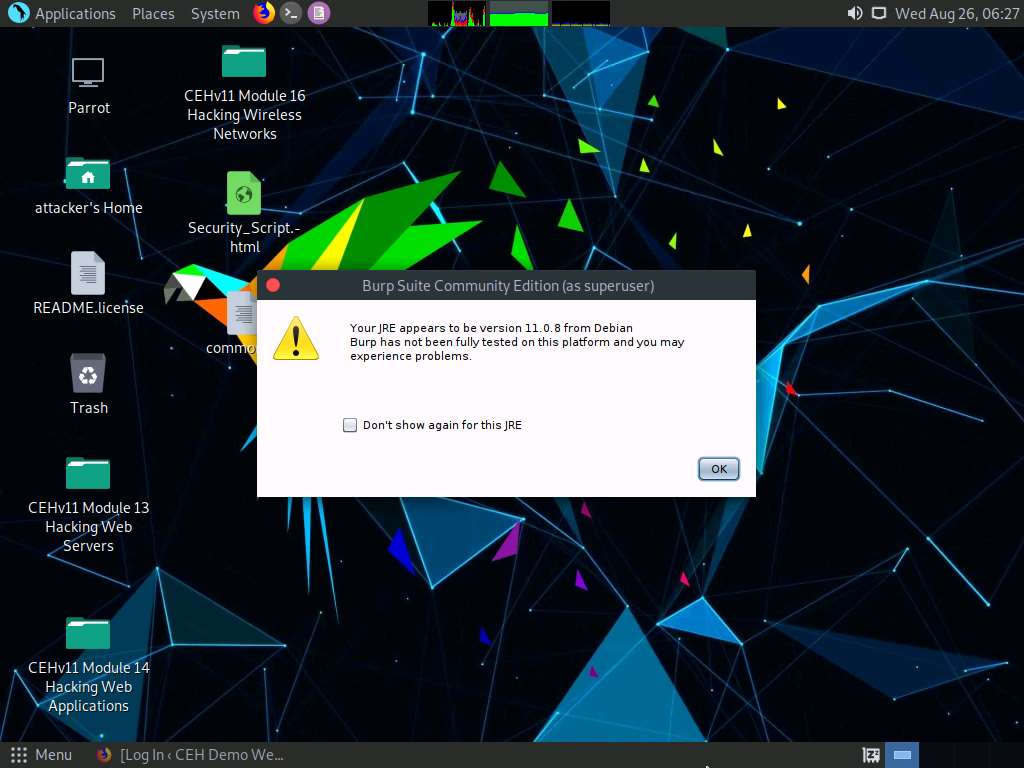Open the text editor launcher in top panel
The height and width of the screenshot is (768, 1024).
tap(318, 13)
